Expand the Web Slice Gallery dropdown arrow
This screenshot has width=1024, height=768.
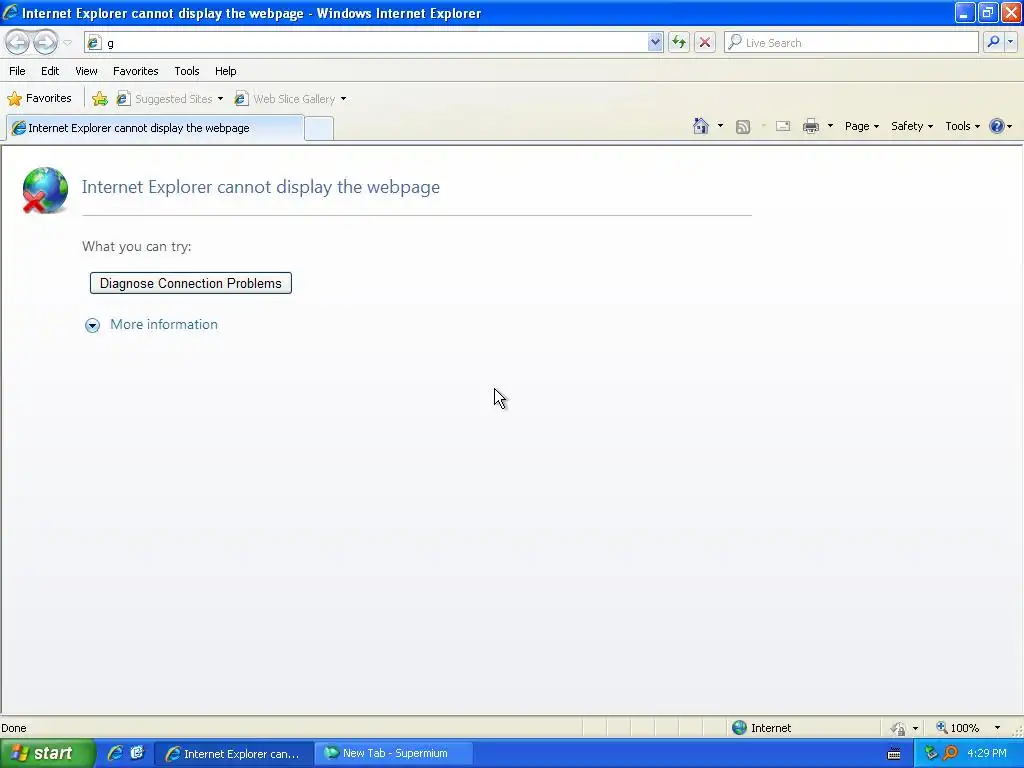344,99
